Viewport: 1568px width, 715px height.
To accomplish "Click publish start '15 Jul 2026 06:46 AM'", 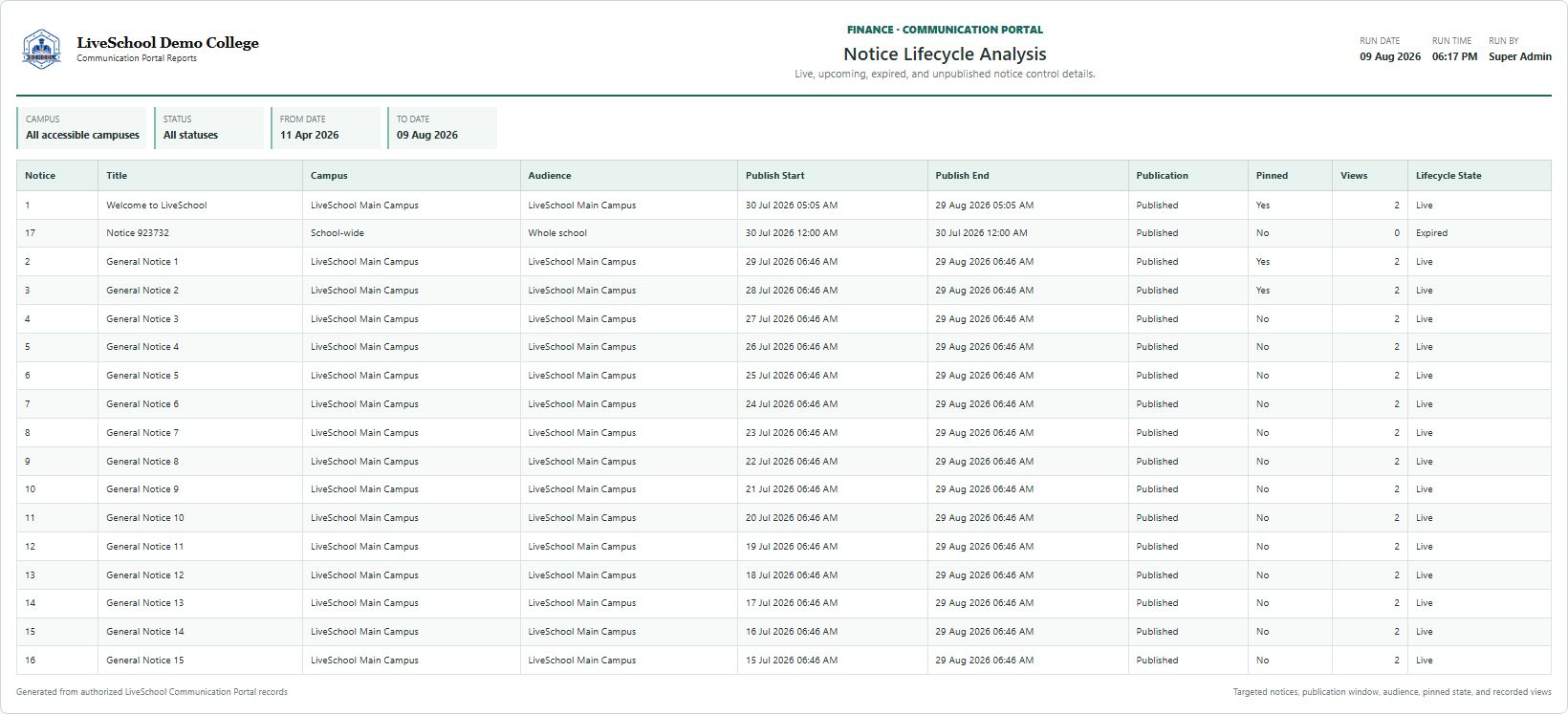I will pos(792,661).
